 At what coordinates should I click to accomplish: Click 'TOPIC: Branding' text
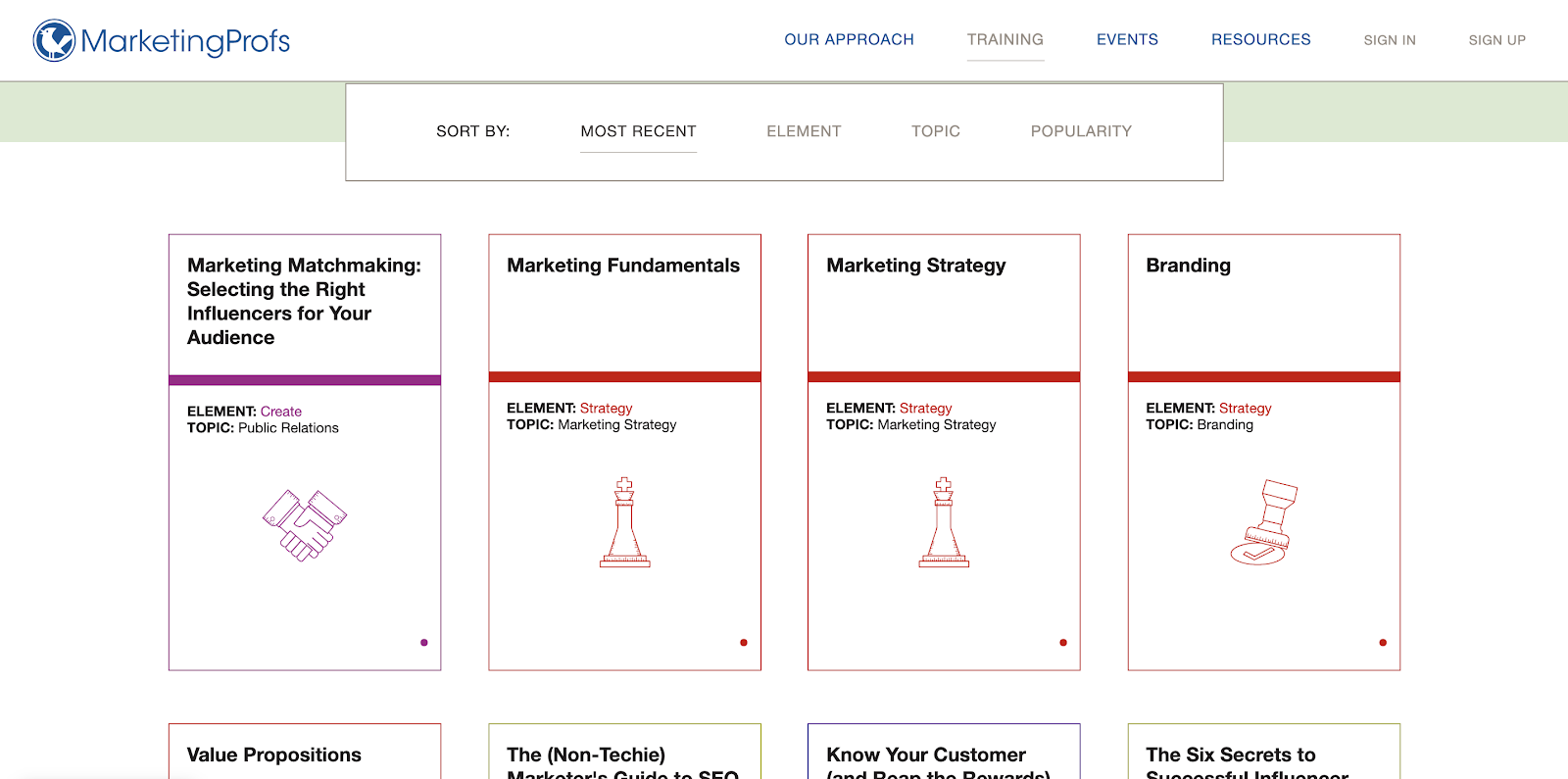tap(1200, 424)
